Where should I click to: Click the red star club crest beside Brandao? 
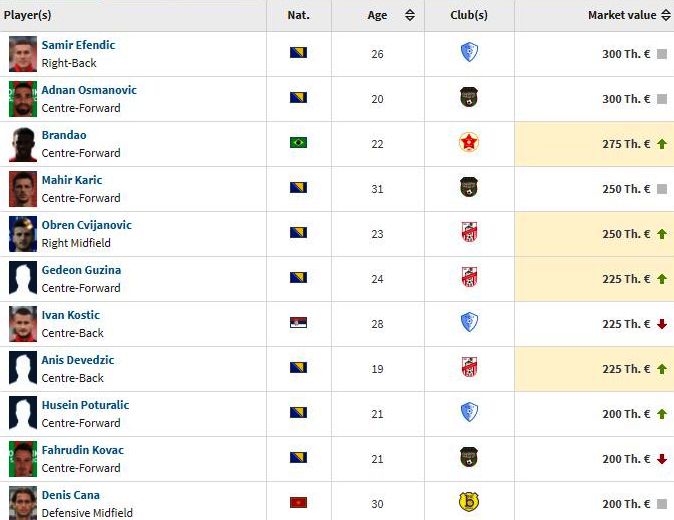pos(469,142)
